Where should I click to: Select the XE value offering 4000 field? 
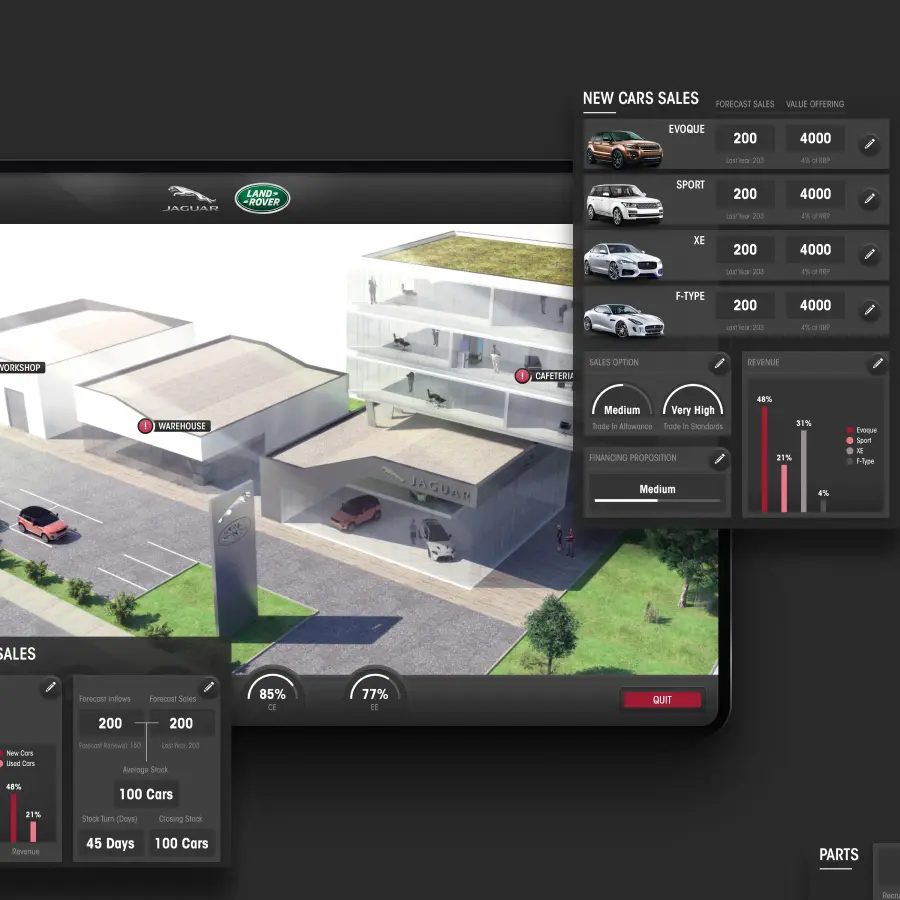(x=815, y=250)
